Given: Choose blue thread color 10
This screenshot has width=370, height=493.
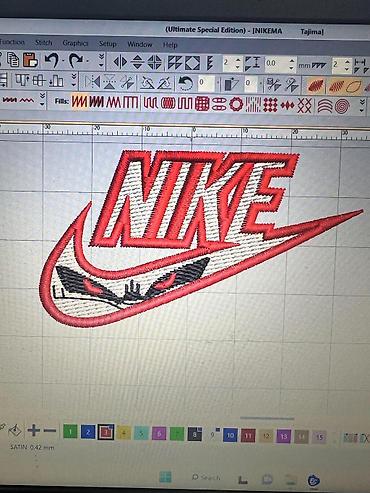Looking at the screenshot, I should [x=230, y=435].
